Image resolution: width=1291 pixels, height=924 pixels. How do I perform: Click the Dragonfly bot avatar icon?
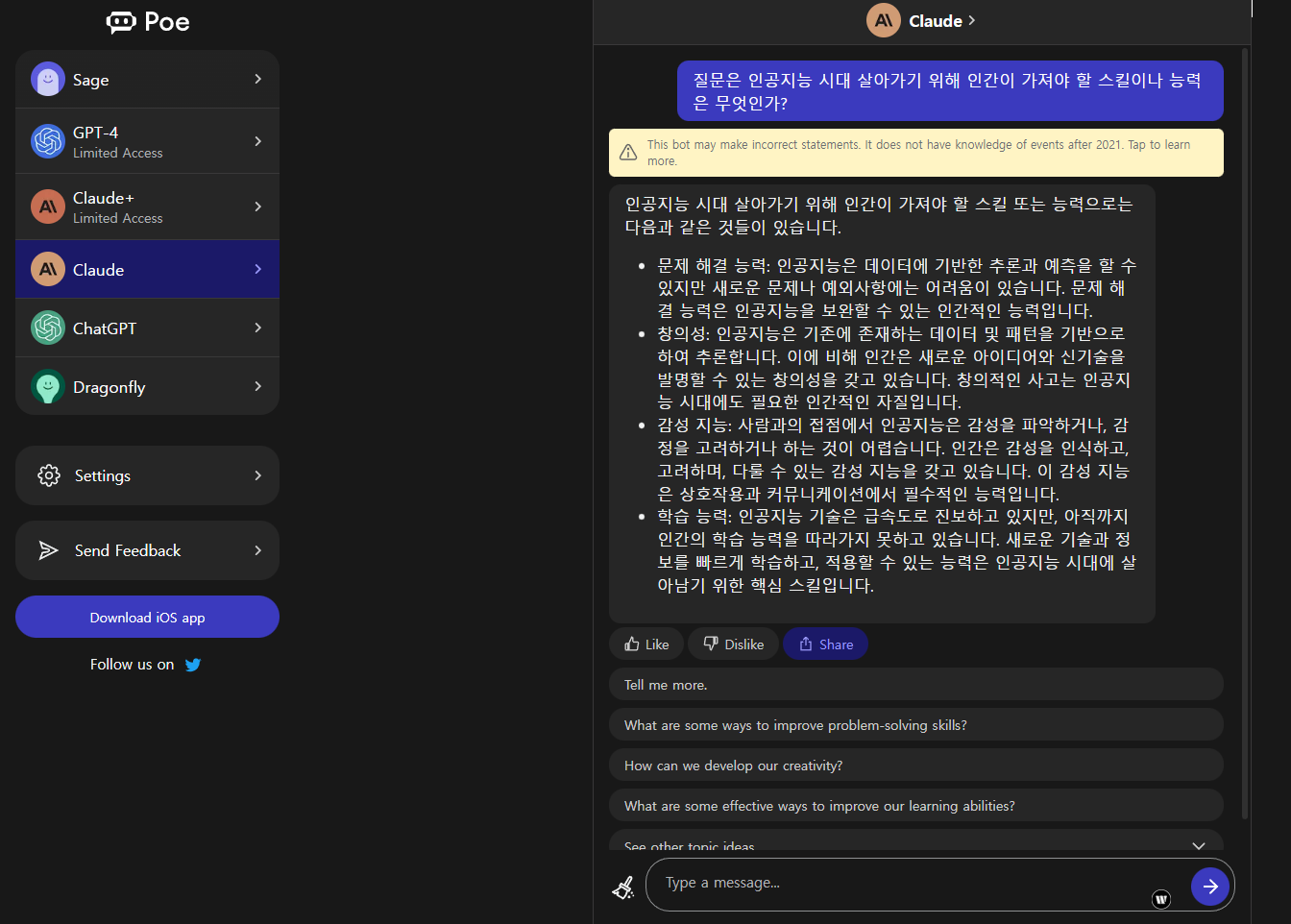click(x=48, y=386)
